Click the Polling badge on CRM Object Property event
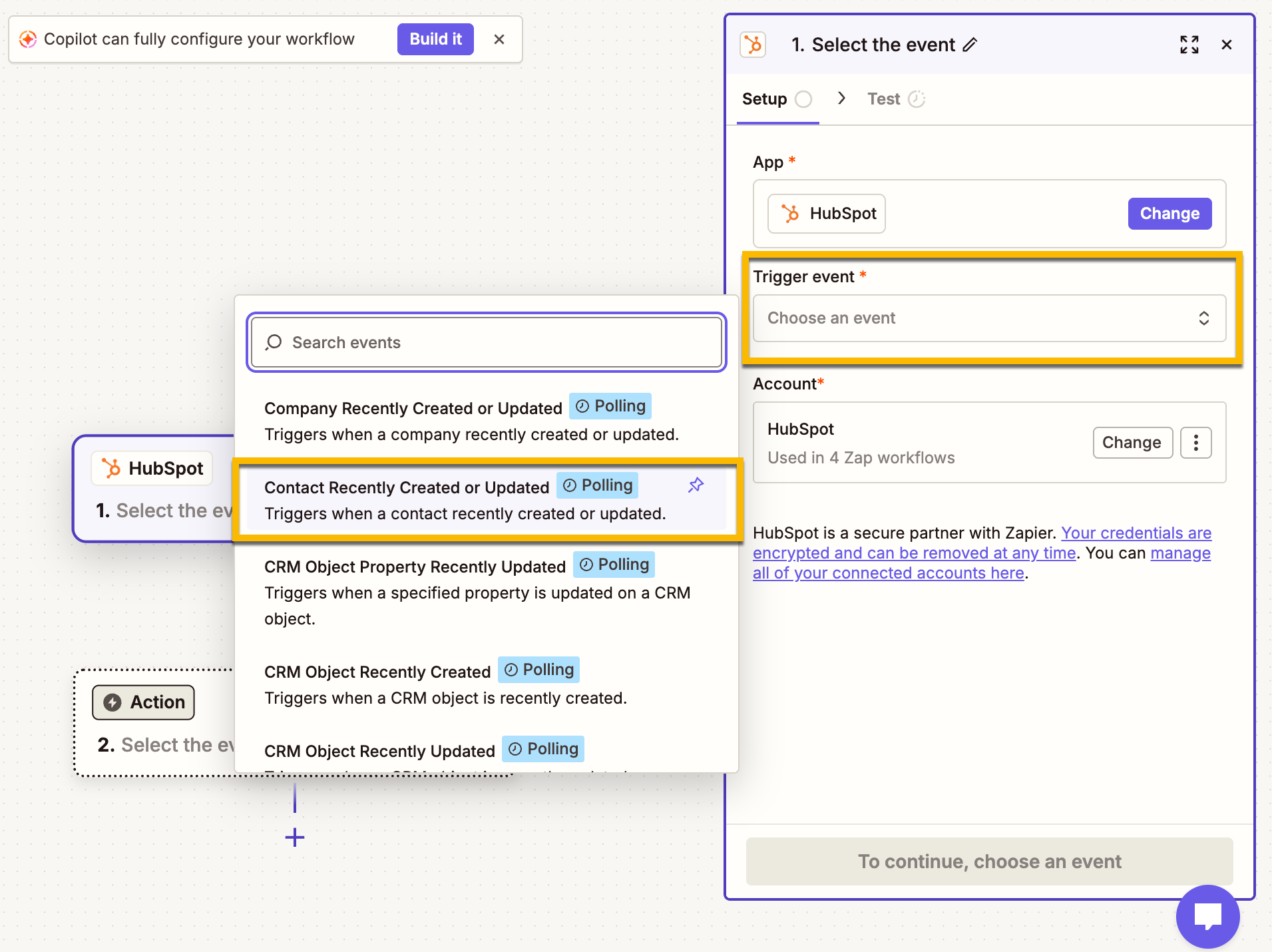The height and width of the screenshot is (952, 1272). [x=614, y=565]
